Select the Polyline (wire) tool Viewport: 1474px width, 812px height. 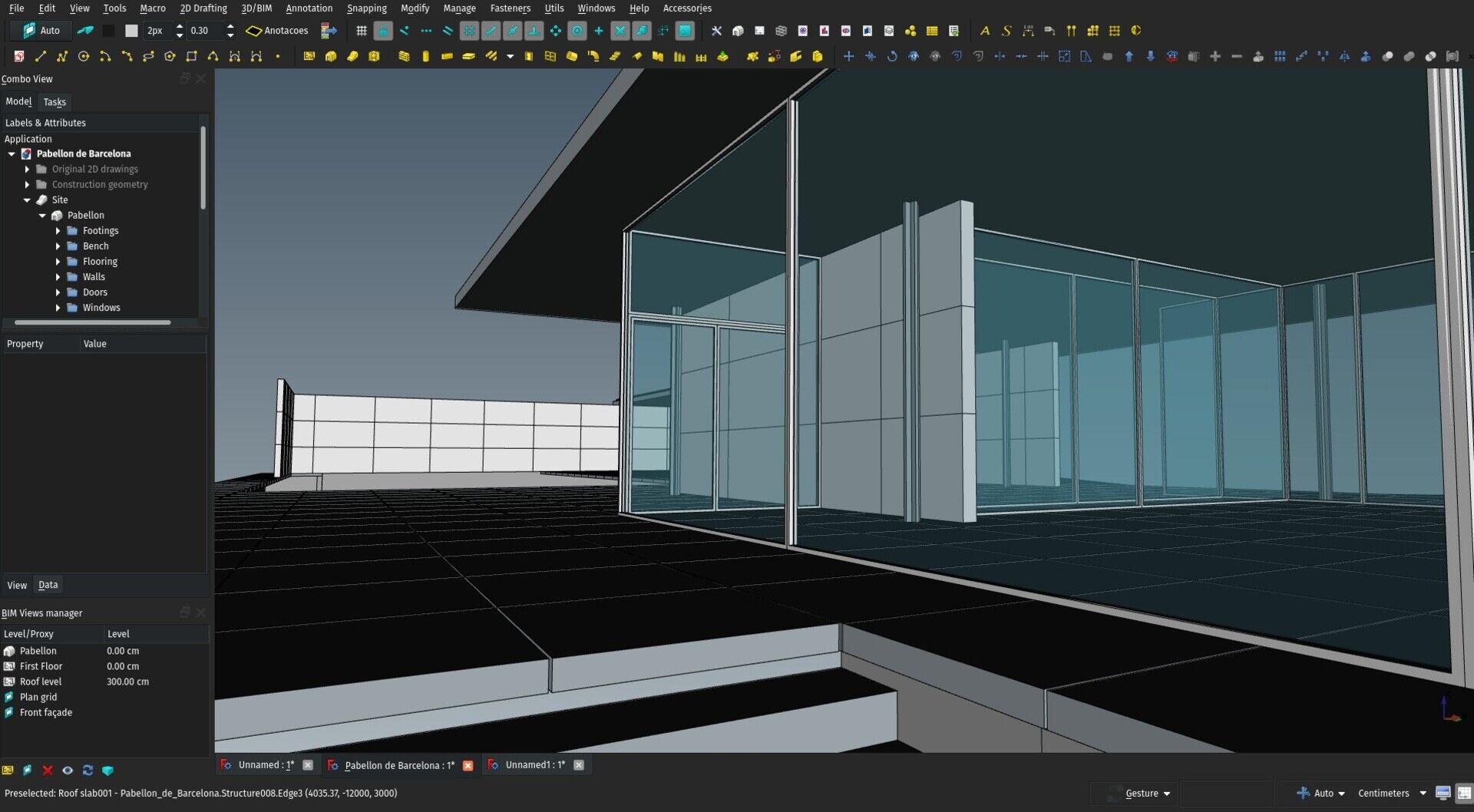(62, 56)
